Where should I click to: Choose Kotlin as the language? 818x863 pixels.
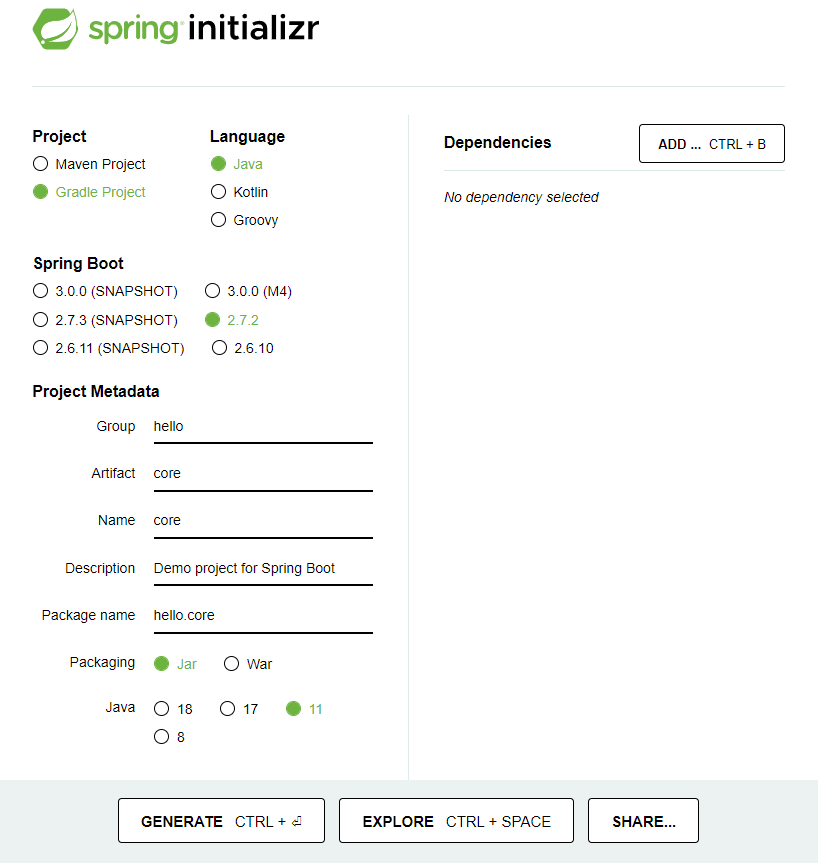pyautogui.click(x=219, y=192)
